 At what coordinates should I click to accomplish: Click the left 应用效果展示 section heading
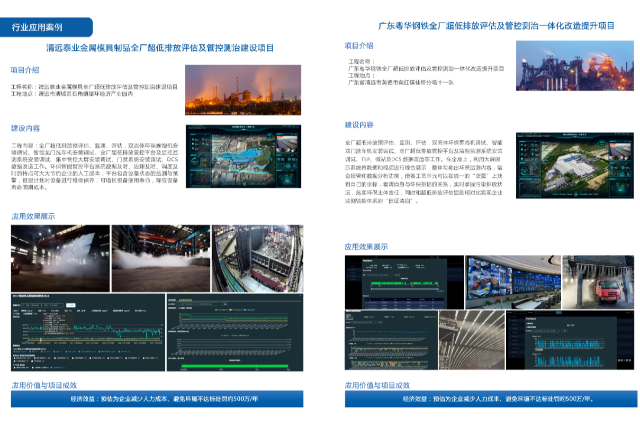(32, 215)
